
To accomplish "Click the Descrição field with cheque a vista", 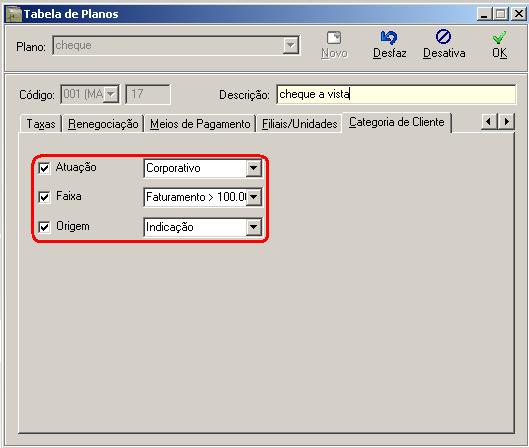I will tap(396, 94).
